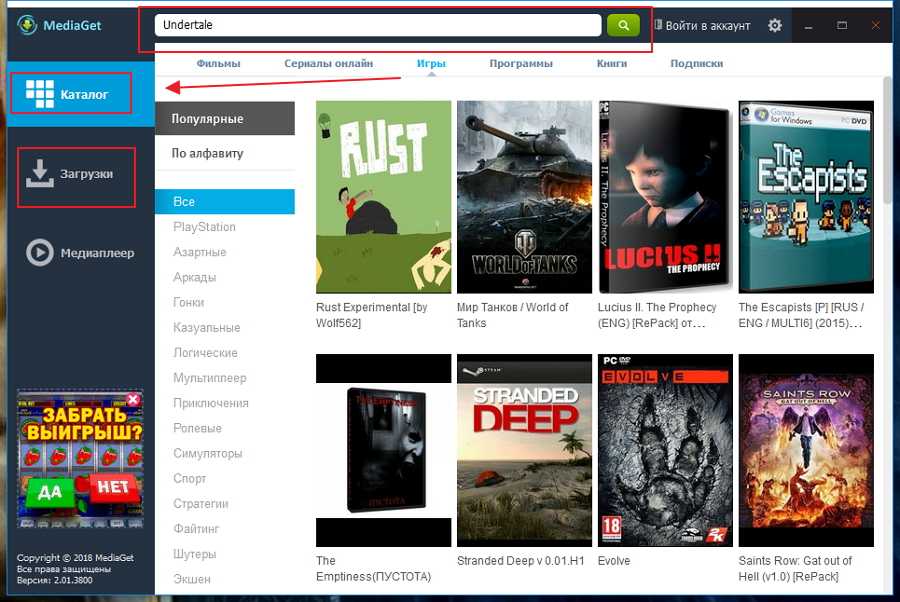Screen dimensions: 900x602
Task: Filter games by Стратегии
Action: [201, 503]
